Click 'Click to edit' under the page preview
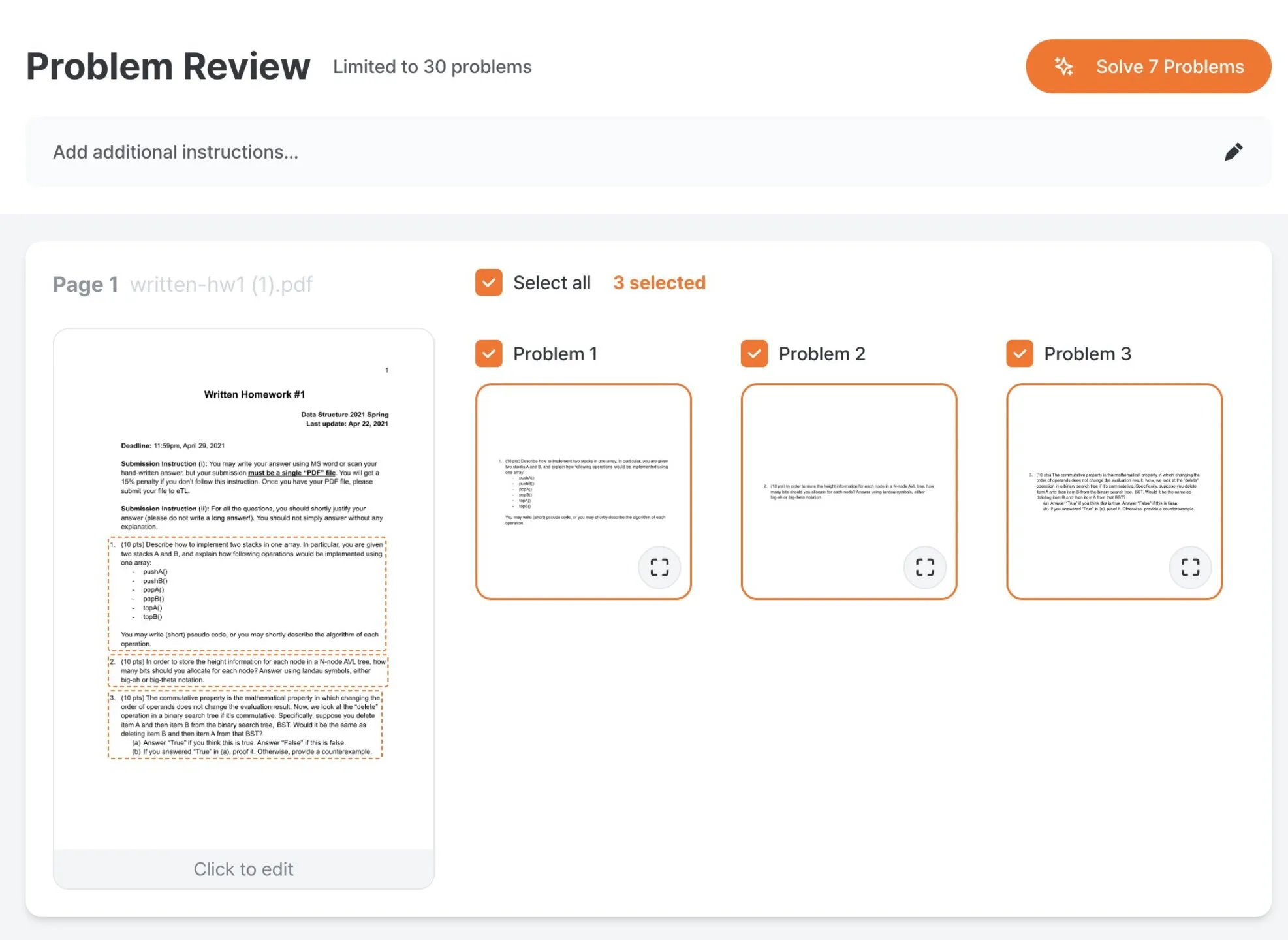This screenshot has height=940, width=1288. [243, 869]
